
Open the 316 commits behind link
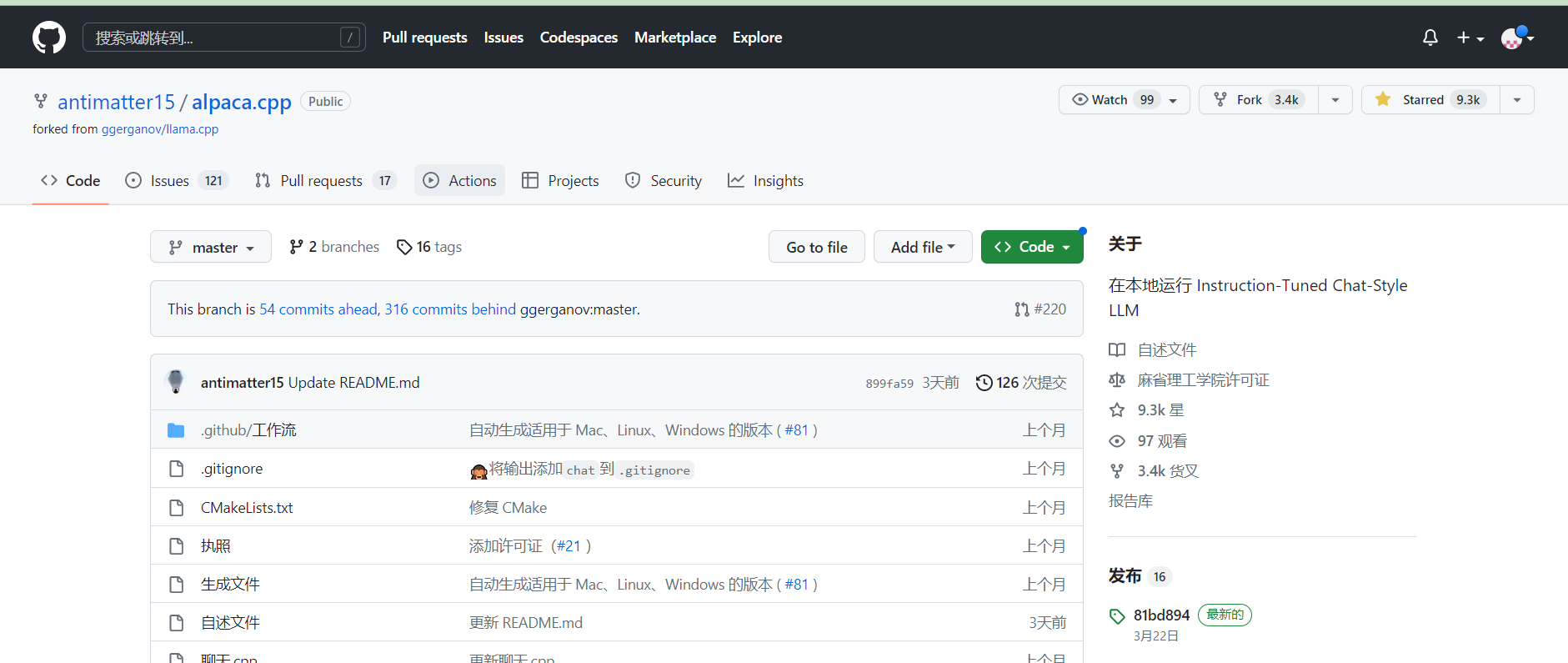pyautogui.click(x=450, y=309)
